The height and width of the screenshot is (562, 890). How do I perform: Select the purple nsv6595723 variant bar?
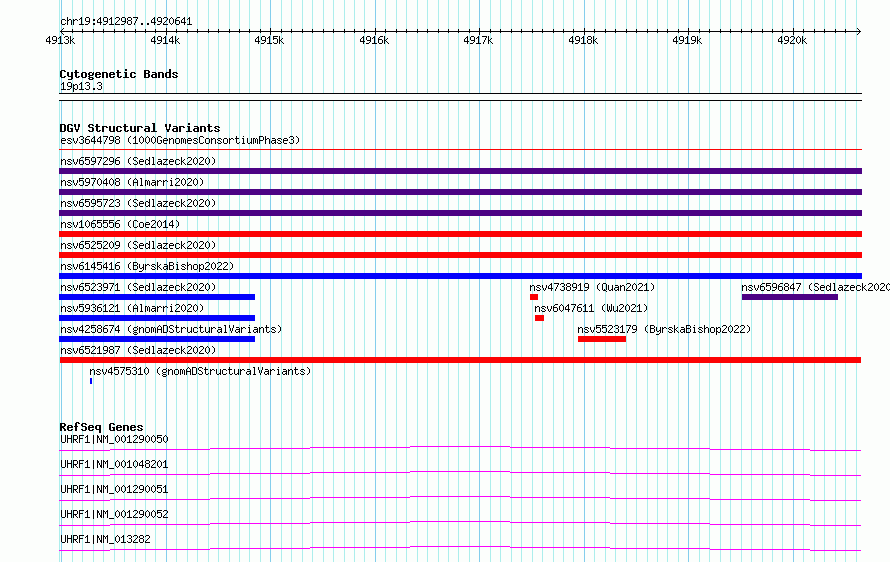(x=460, y=213)
